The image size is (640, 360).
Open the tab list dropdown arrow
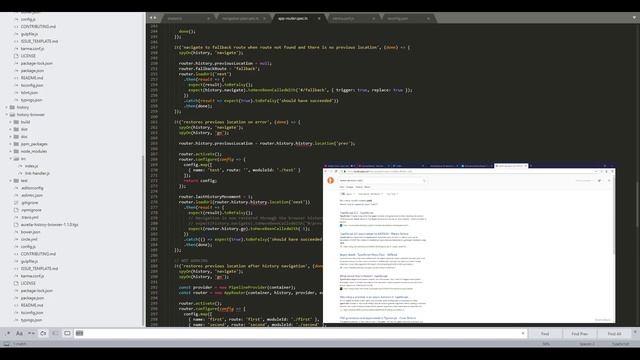click(x=634, y=18)
